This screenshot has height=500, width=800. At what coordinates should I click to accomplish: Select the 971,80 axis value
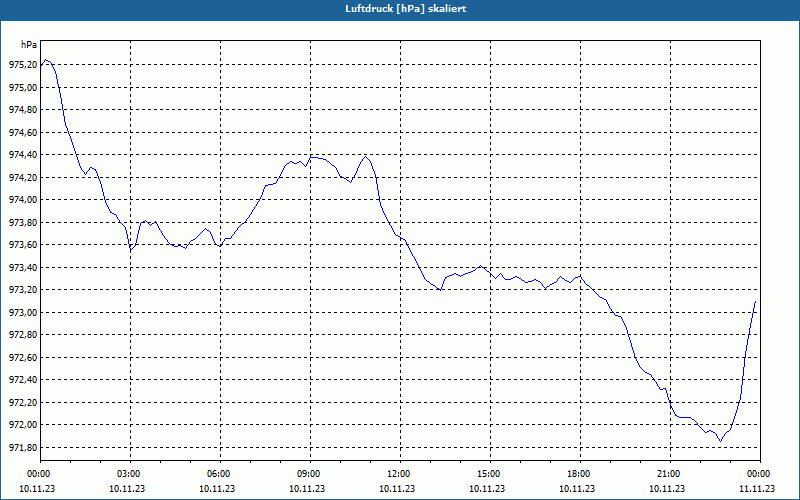23,447
